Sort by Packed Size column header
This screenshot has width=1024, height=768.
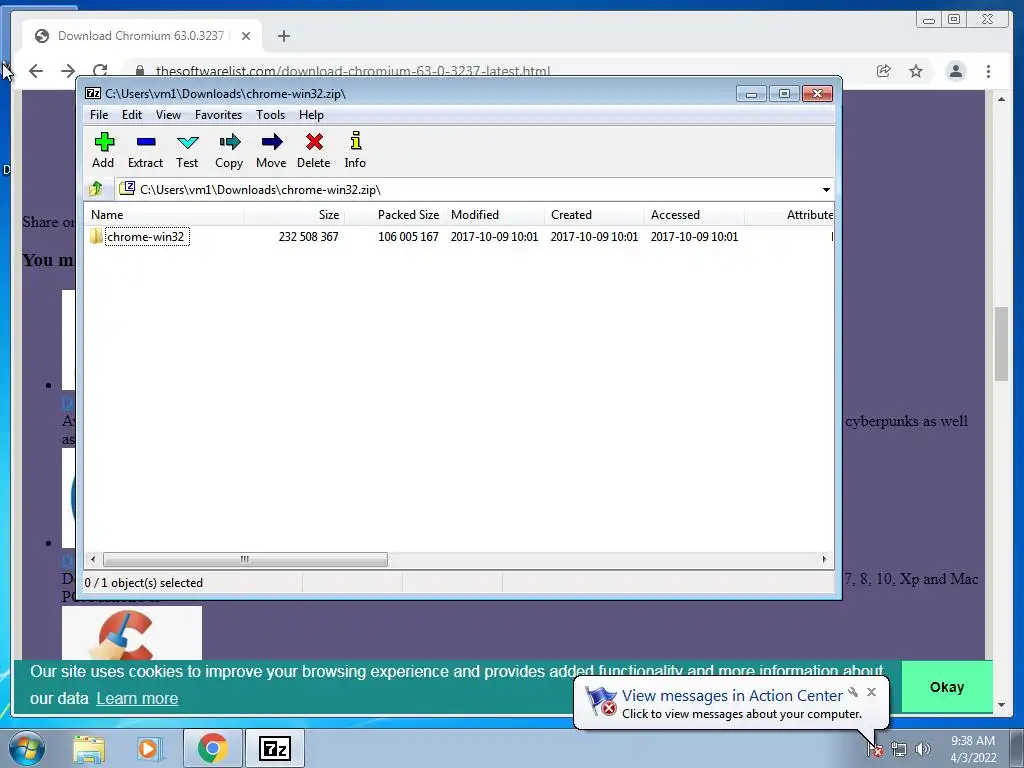point(394,215)
